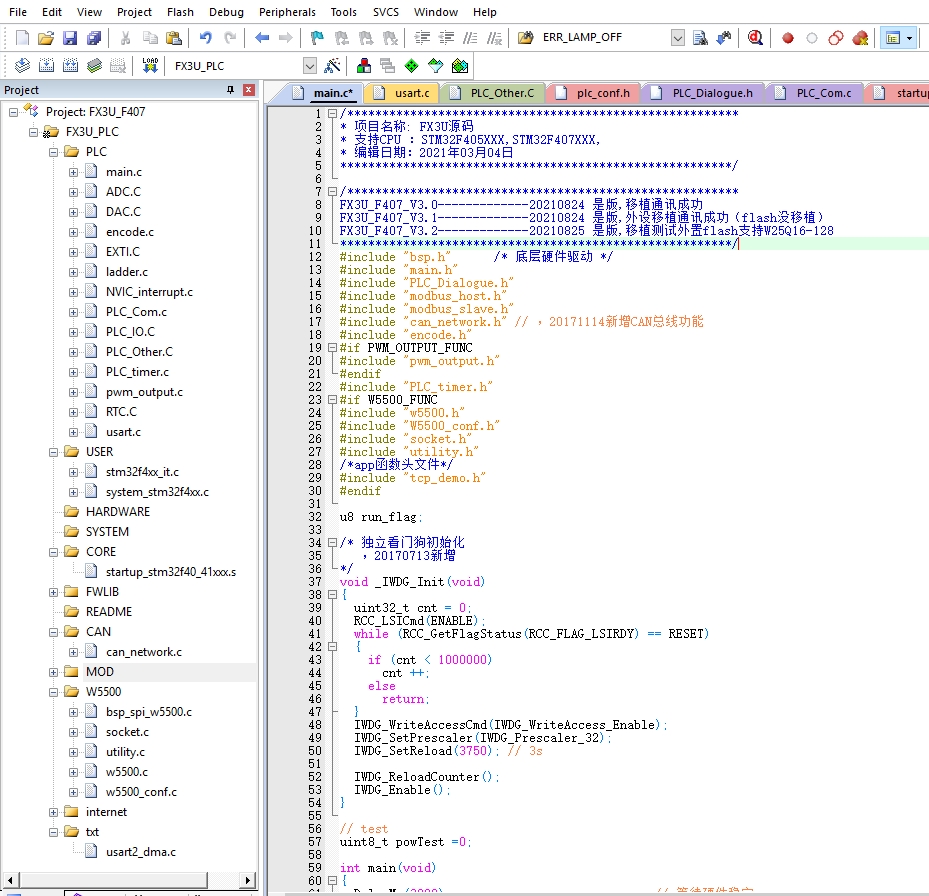Uncomment selected lines icon
This screenshot has width=929, height=896.
click(495, 38)
